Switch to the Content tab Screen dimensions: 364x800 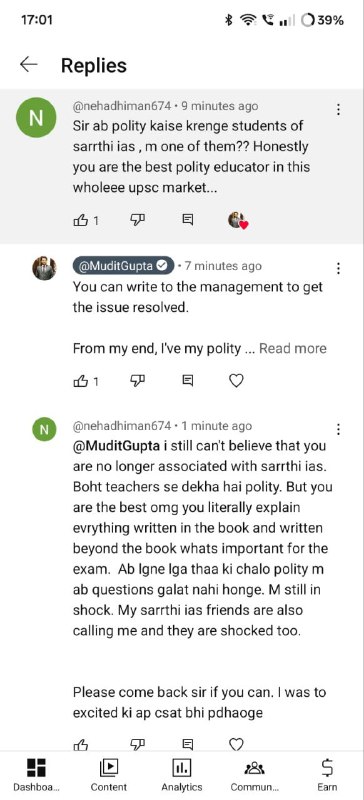pyautogui.click(x=109, y=774)
